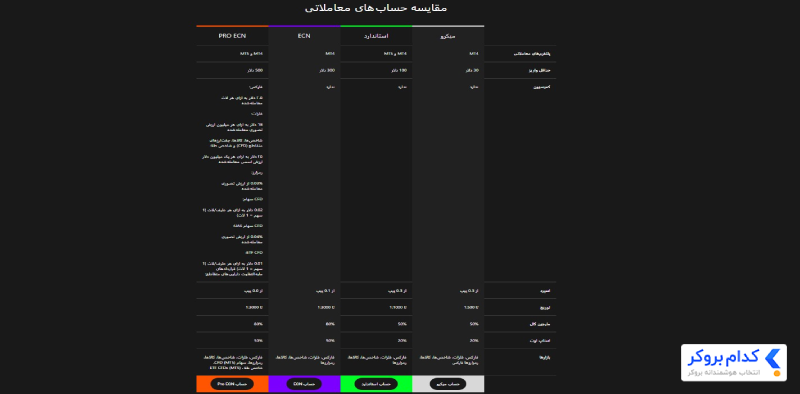800x394 pixels.
Task: Click the 500 دلار minimum deposit cell
Action: click(255, 70)
